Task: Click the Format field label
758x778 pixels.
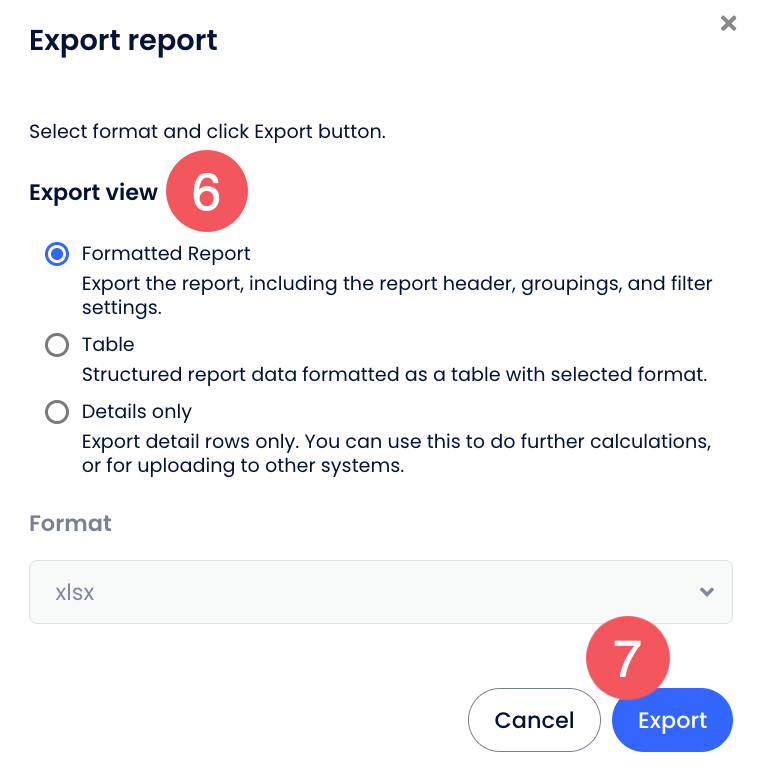Action: coord(70,523)
